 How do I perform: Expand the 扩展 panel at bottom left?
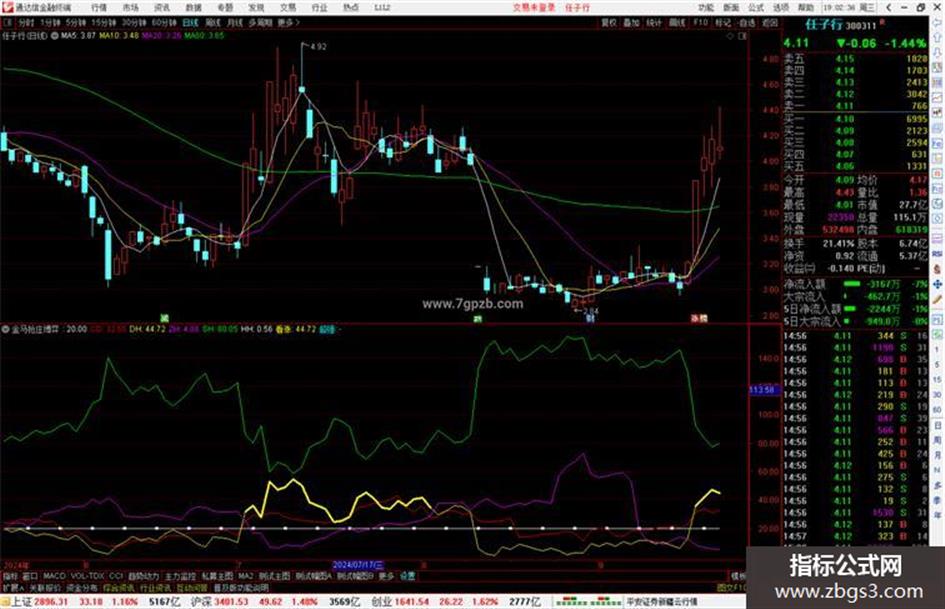tap(13, 587)
